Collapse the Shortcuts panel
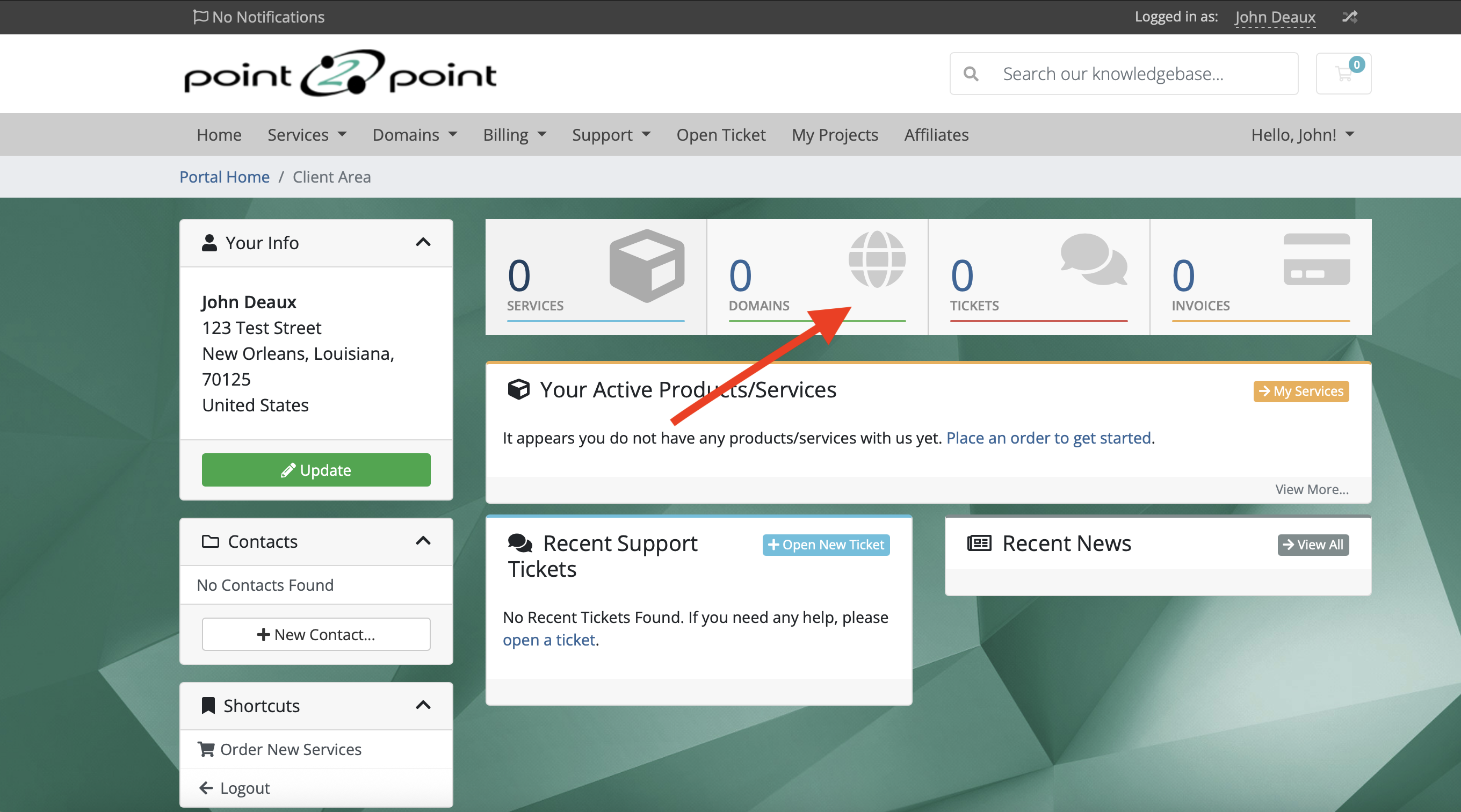Viewport: 1461px width, 812px height. (423, 705)
